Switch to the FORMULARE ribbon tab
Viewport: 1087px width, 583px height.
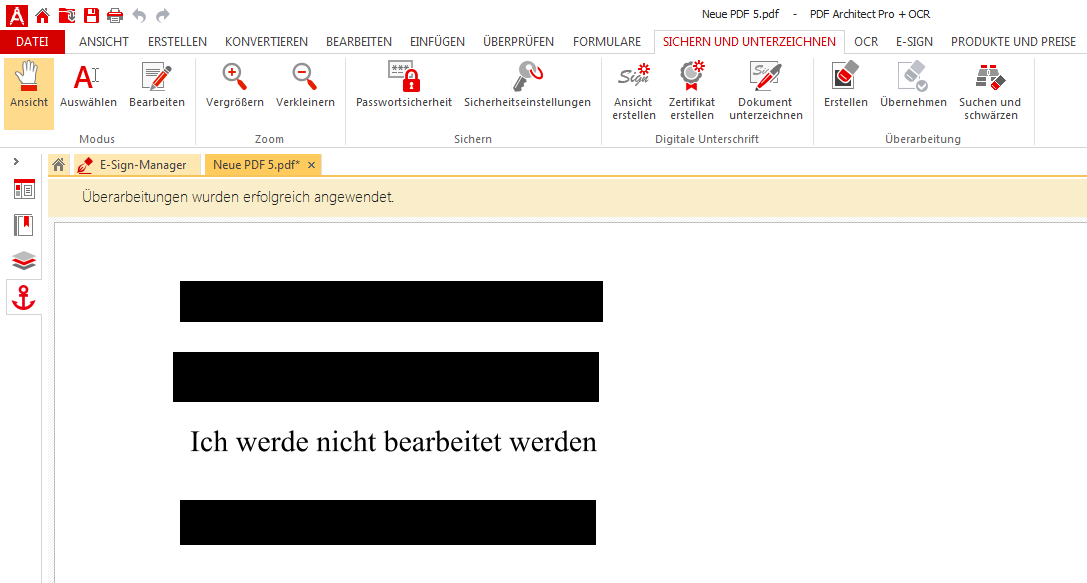coord(607,42)
